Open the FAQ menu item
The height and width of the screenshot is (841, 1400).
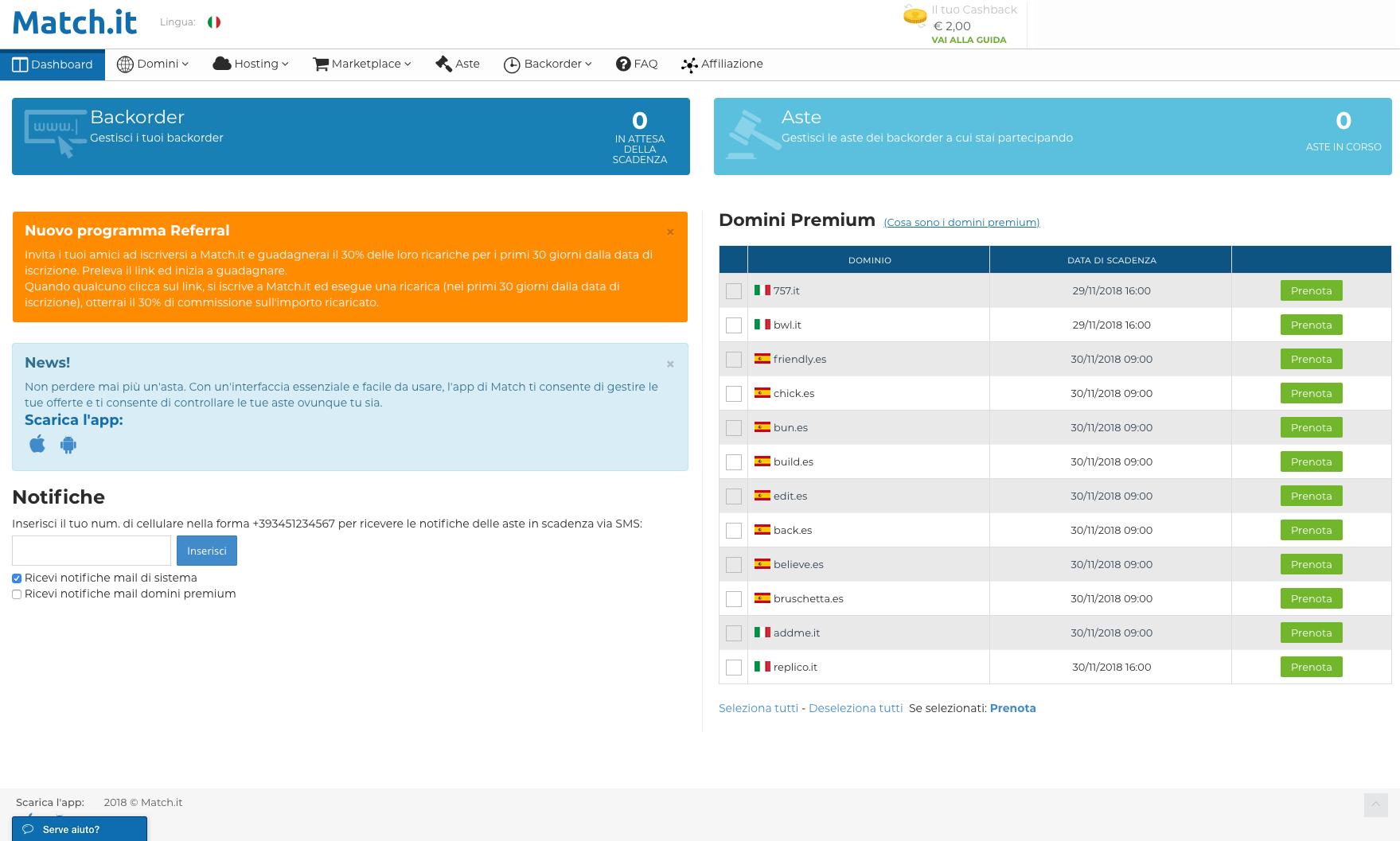(637, 64)
